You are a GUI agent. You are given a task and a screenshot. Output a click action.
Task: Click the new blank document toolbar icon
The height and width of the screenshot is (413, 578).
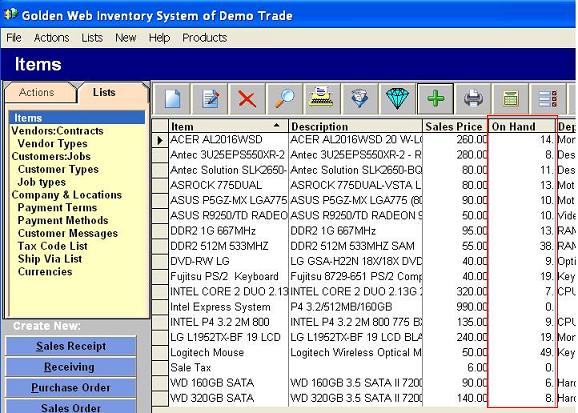pos(172,99)
